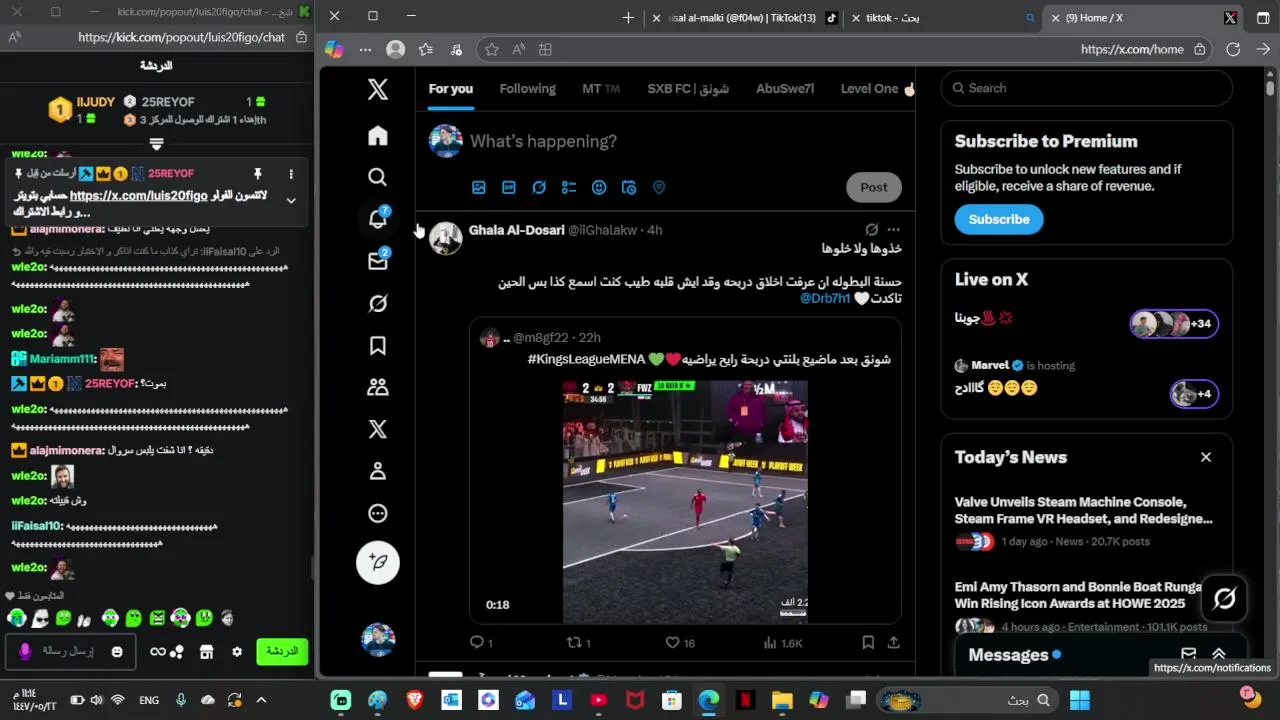The image size is (1280, 720).
Task: Focus the X Search field
Action: [1086, 88]
